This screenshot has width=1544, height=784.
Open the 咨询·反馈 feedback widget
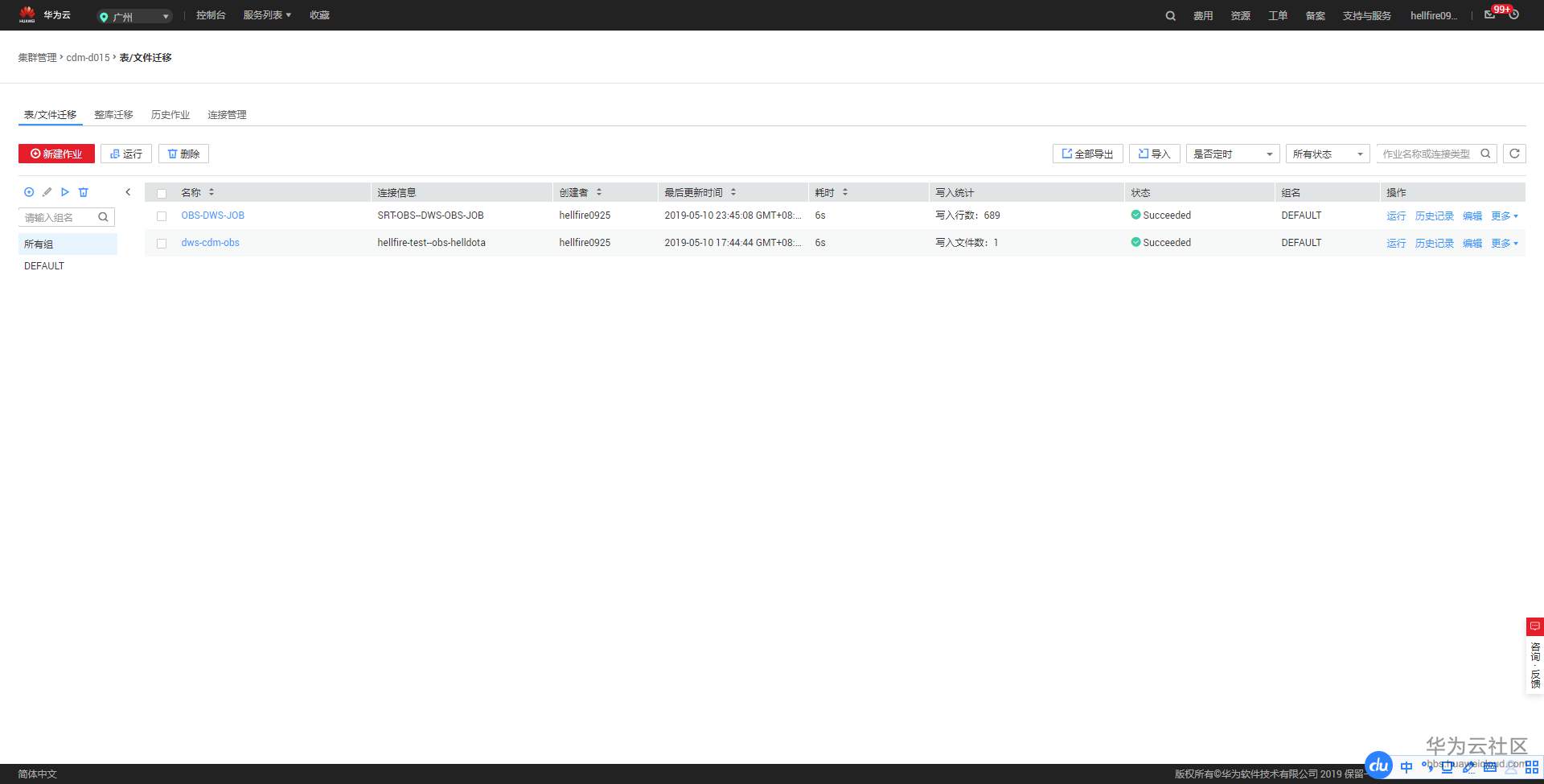(x=1535, y=655)
